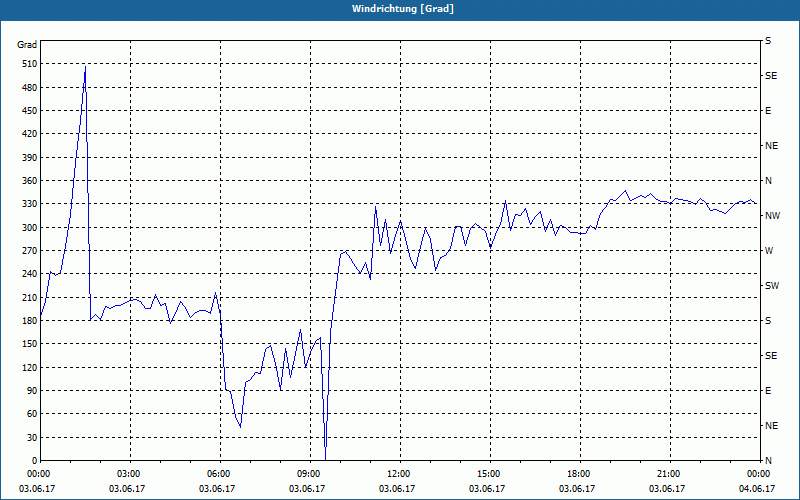Select the 120 y-axis tick label
Screen dimensions: 800x500
tap(30, 367)
